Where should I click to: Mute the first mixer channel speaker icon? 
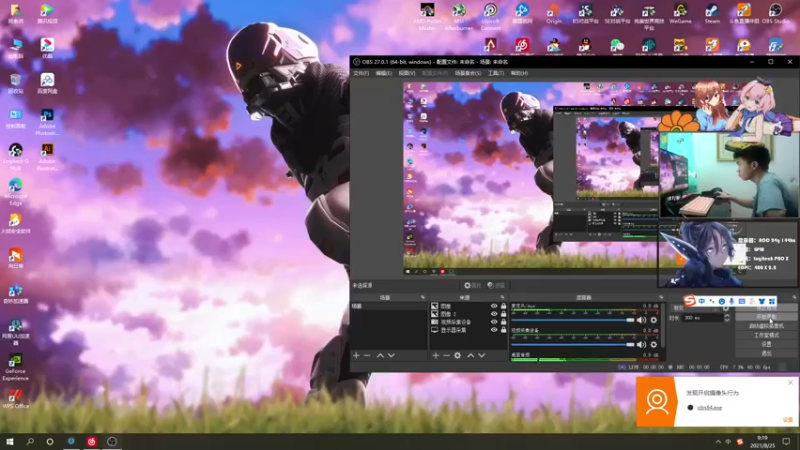[641, 320]
